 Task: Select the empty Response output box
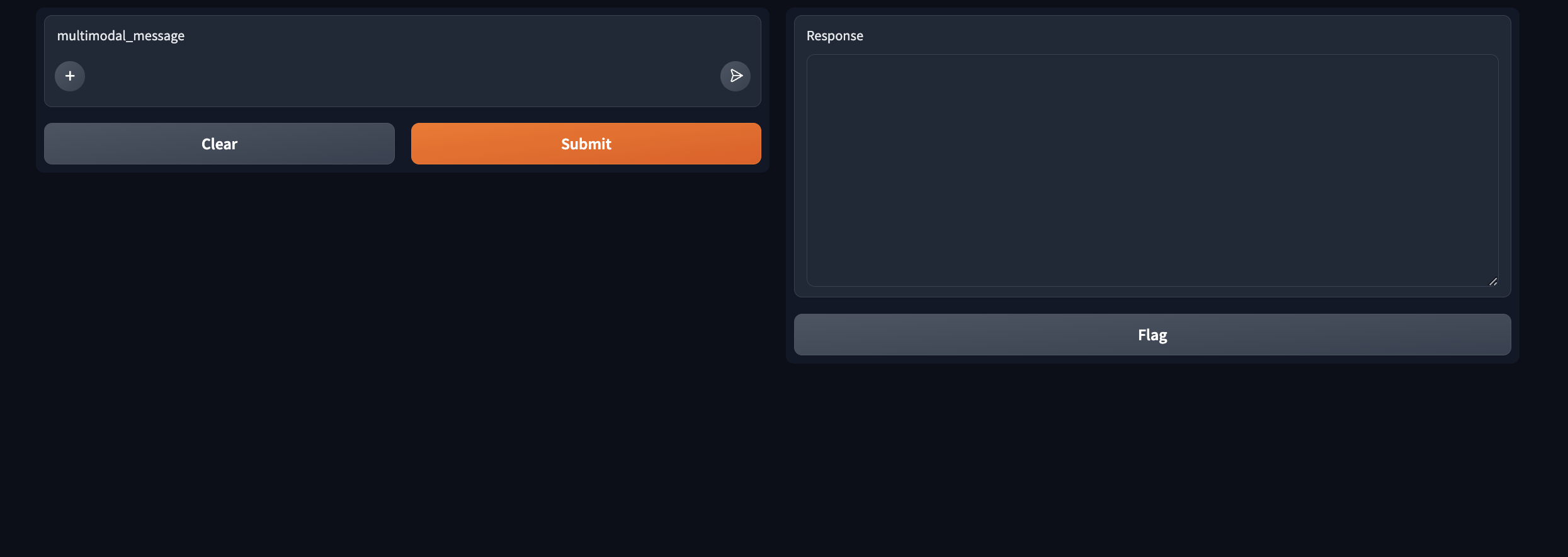point(1152,170)
